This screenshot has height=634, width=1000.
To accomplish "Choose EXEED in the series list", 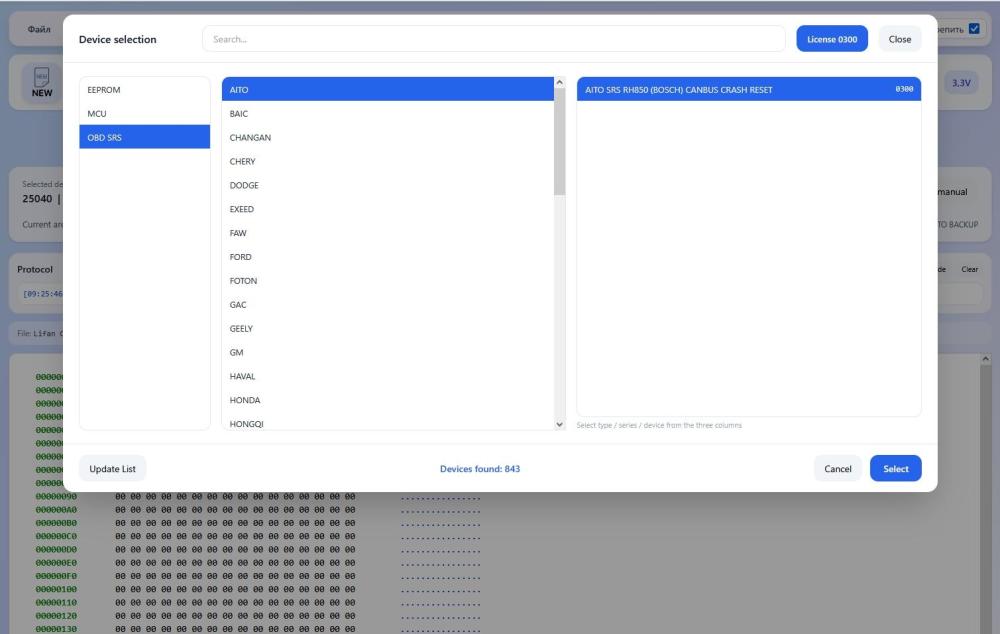I will tap(388, 209).
